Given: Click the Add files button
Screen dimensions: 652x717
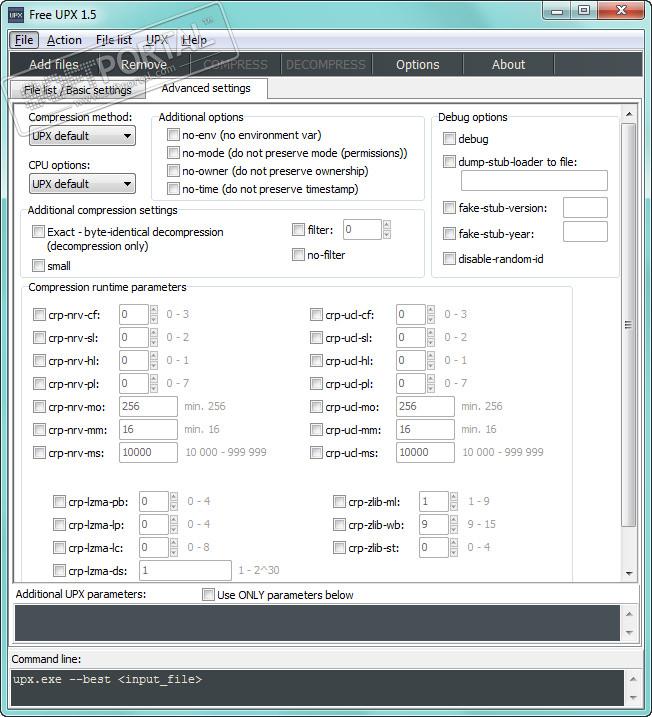Looking at the screenshot, I should click(x=54, y=64).
